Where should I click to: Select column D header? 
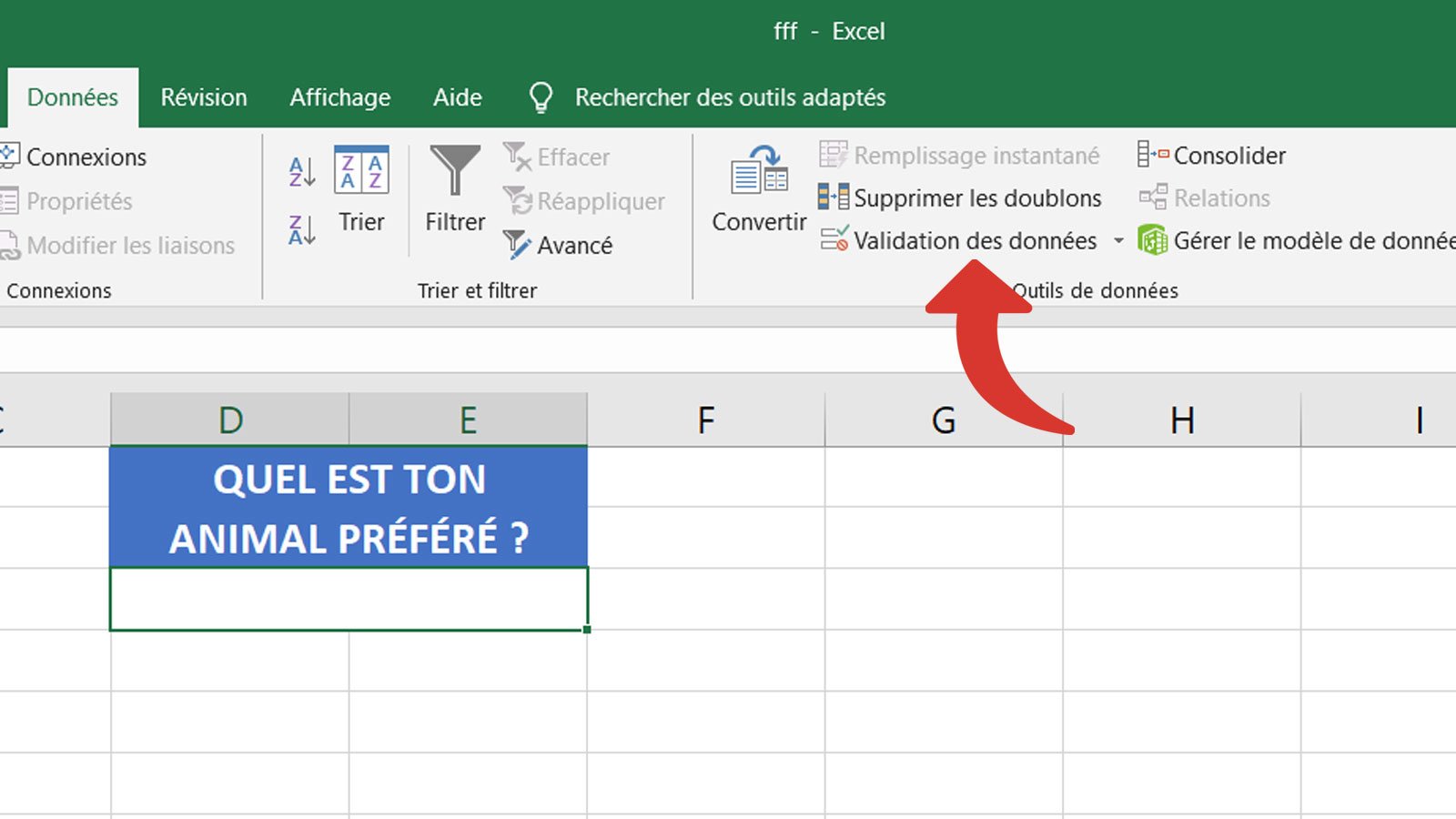[230, 420]
